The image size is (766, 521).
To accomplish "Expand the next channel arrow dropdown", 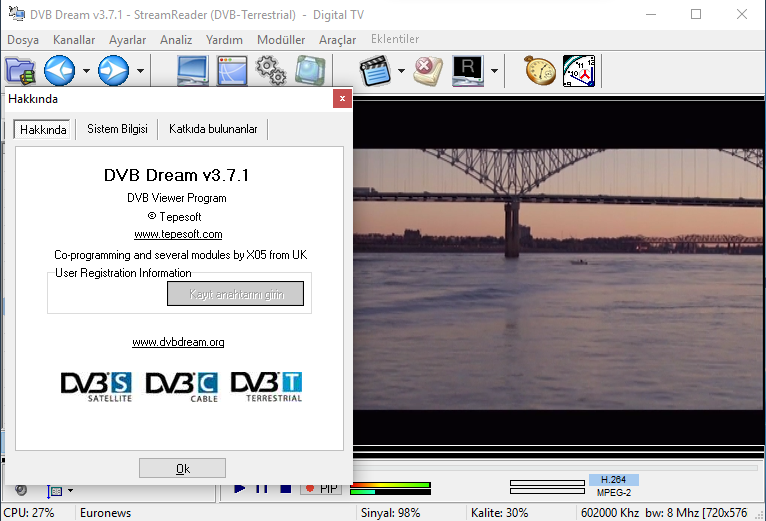I will click(141, 71).
